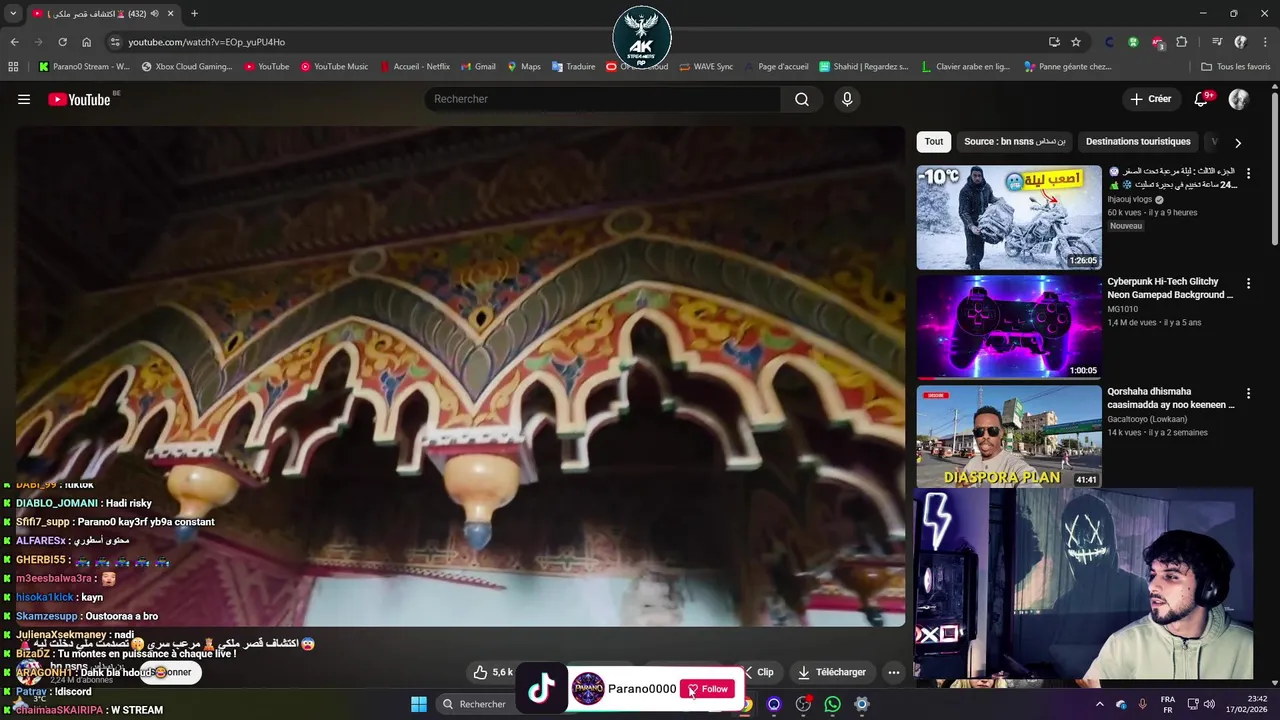The image size is (1280, 720).
Task: Go to the YouTube home logo
Action: click(79, 99)
